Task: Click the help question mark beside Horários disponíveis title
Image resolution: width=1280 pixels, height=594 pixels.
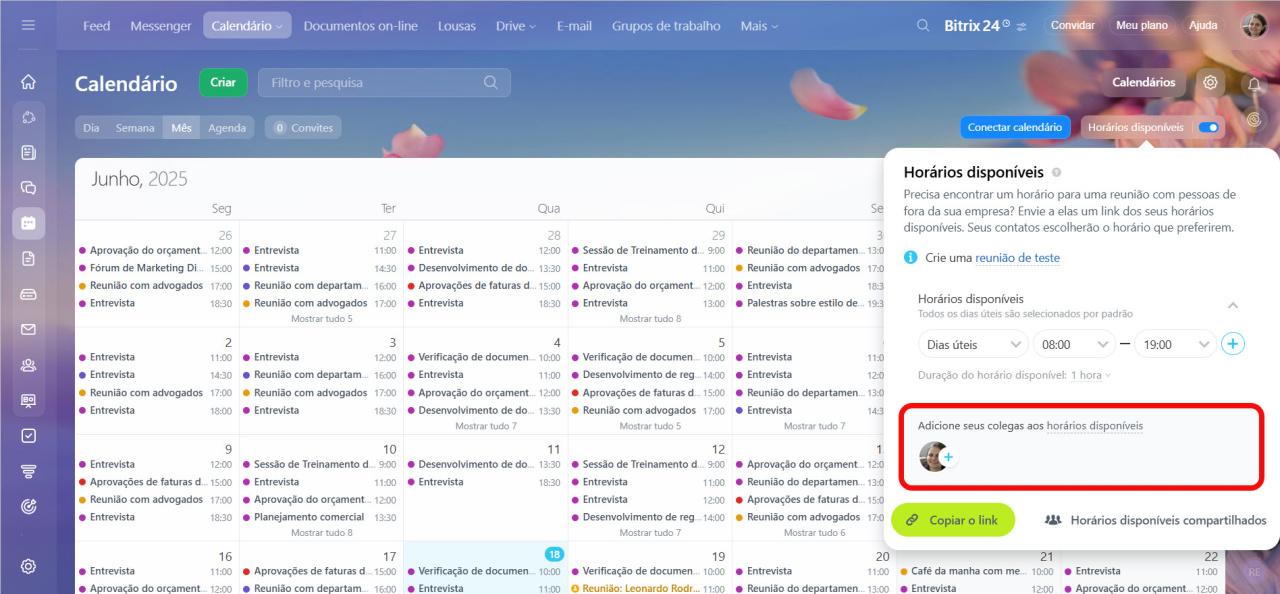Action: coord(1056,173)
